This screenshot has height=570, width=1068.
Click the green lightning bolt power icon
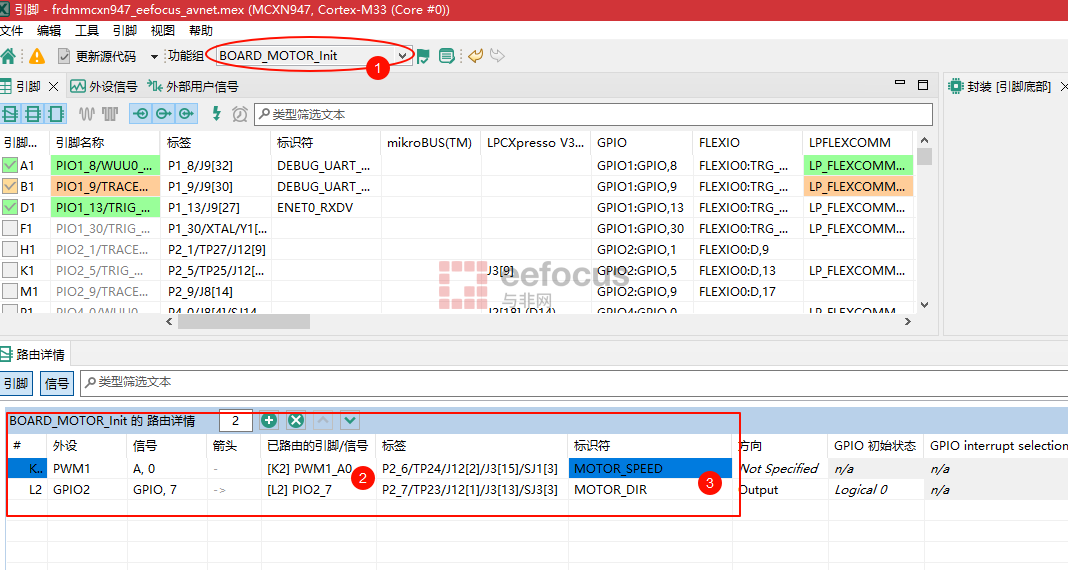[217, 114]
